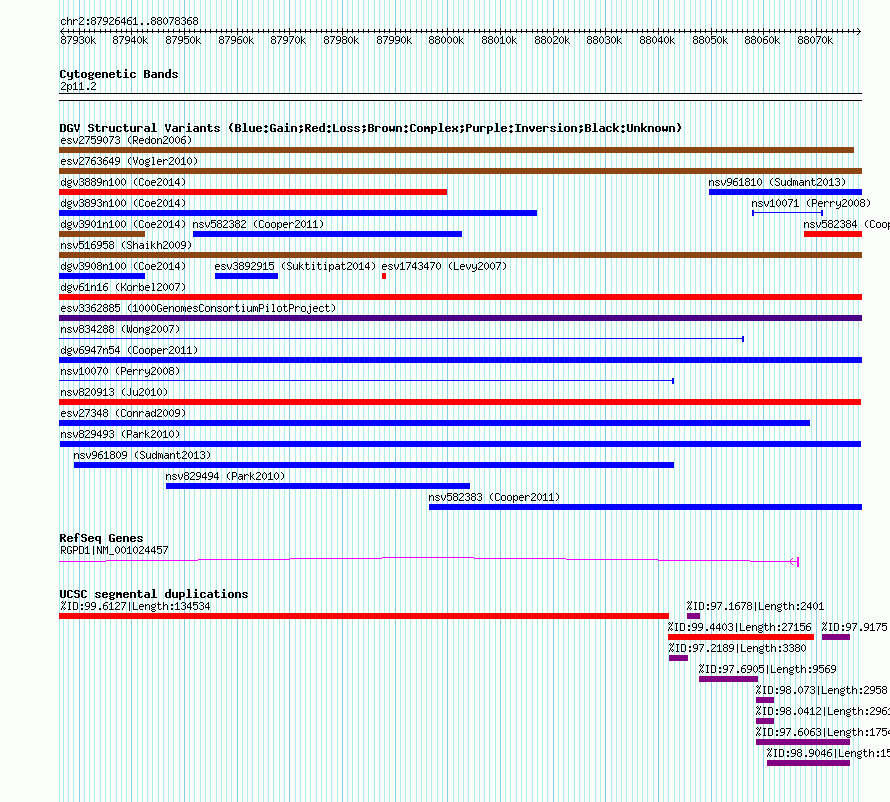Click the %ID:97.9175 duplication label
Viewport: 890px width, 802px height.
point(854,627)
